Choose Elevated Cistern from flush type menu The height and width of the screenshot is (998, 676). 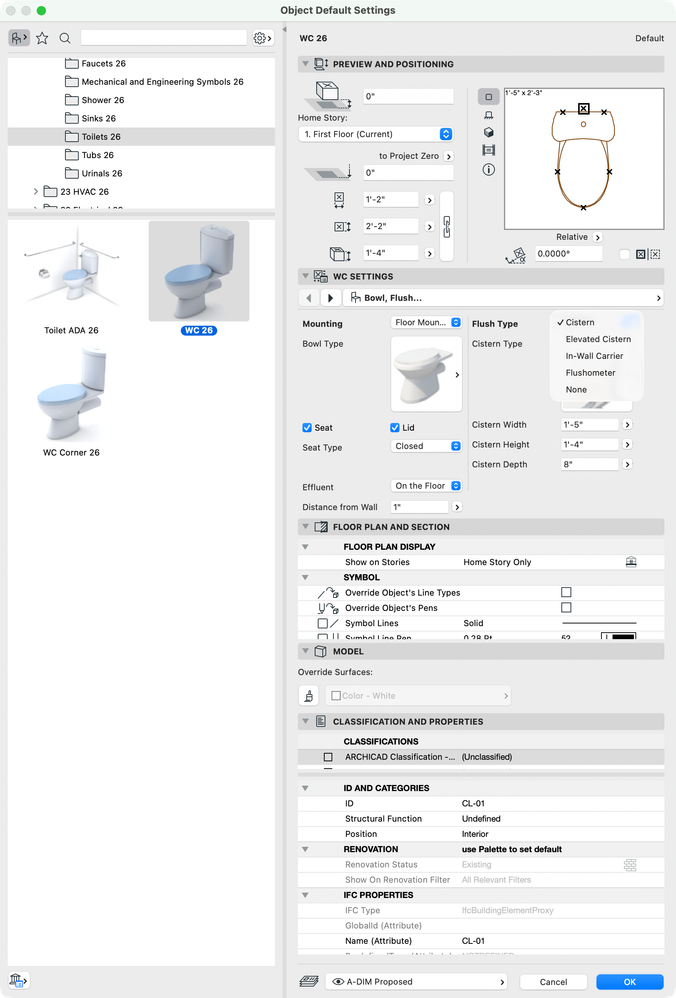598,339
